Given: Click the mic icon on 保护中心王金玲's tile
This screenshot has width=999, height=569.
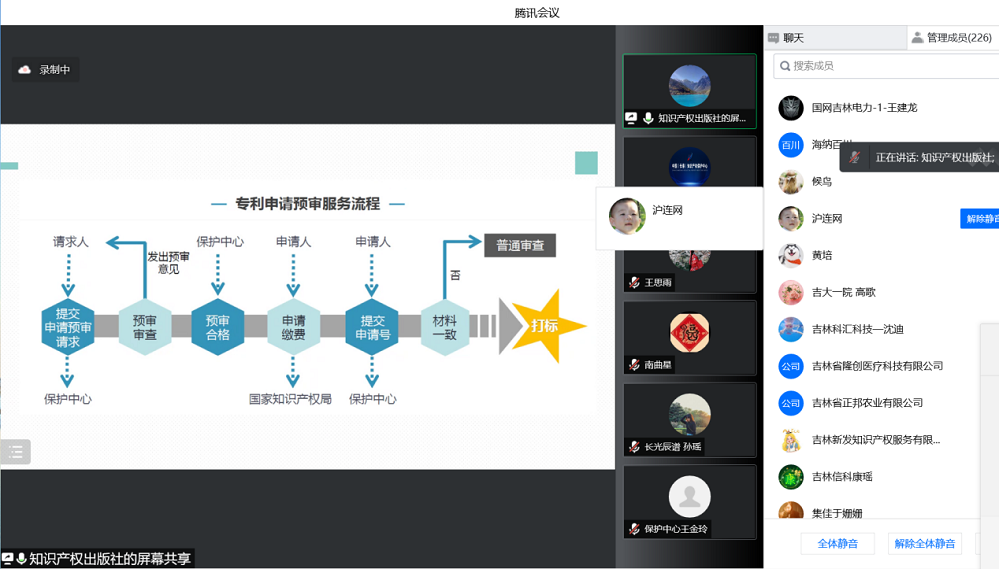Looking at the screenshot, I should [634, 529].
